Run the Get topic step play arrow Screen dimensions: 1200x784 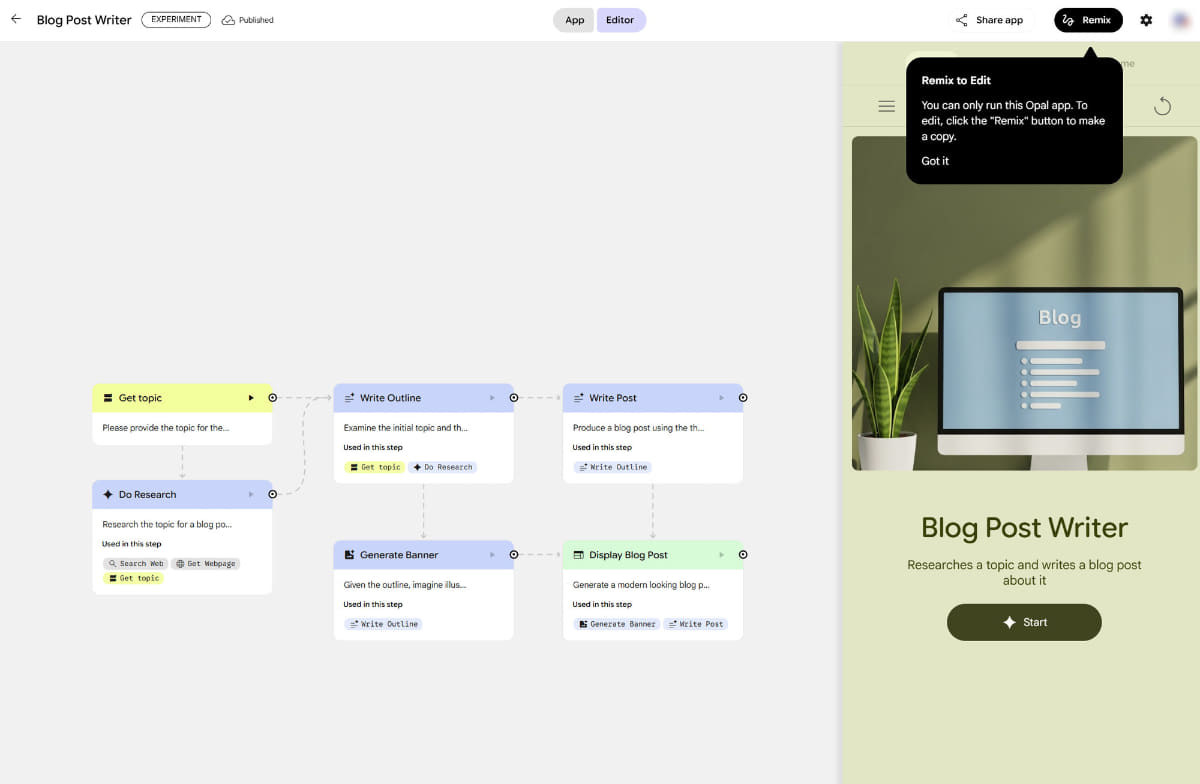(251, 398)
